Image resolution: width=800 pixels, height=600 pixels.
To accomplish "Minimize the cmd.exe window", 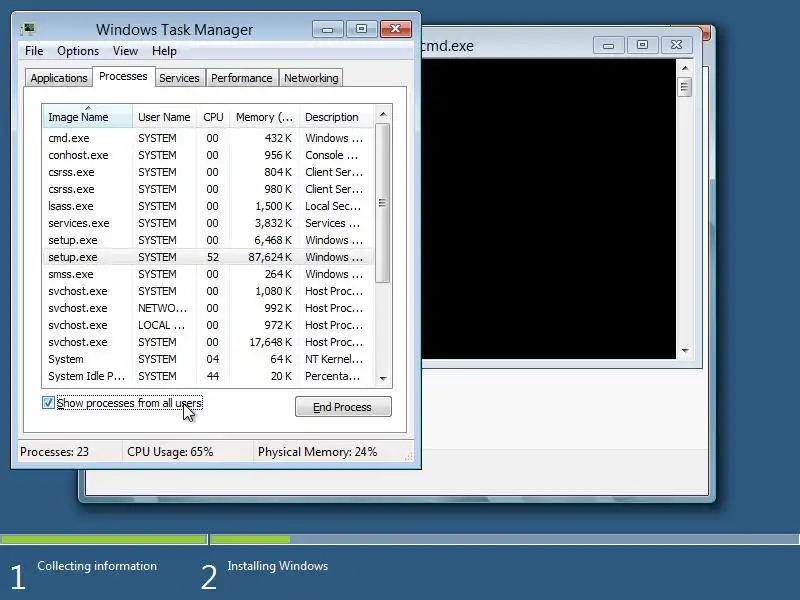I will pyautogui.click(x=608, y=45).
